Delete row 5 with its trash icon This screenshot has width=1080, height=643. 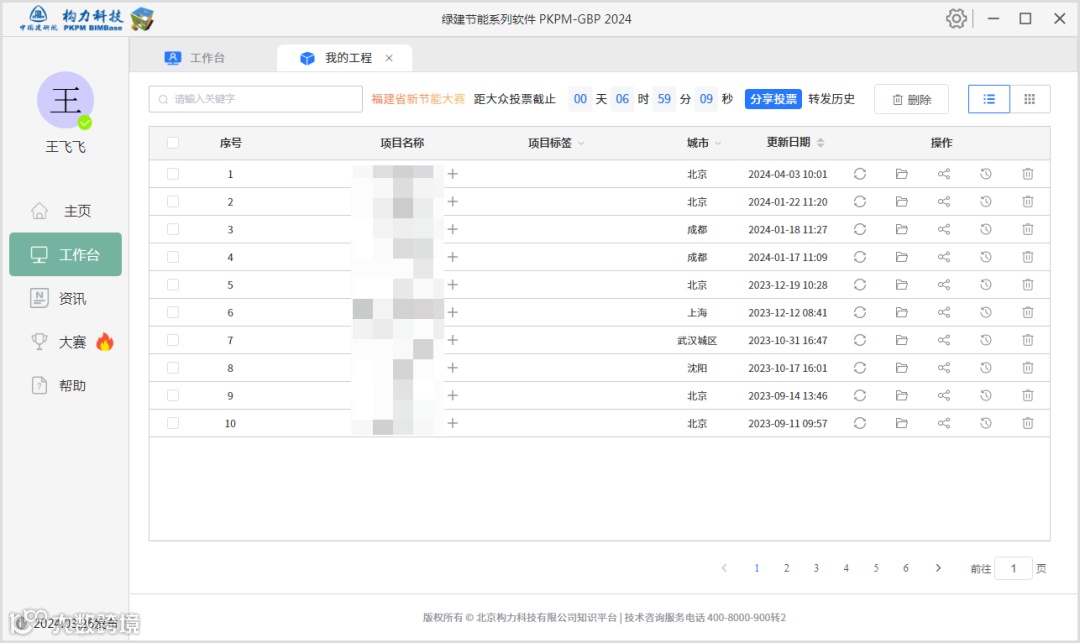tap(1028, 284)
